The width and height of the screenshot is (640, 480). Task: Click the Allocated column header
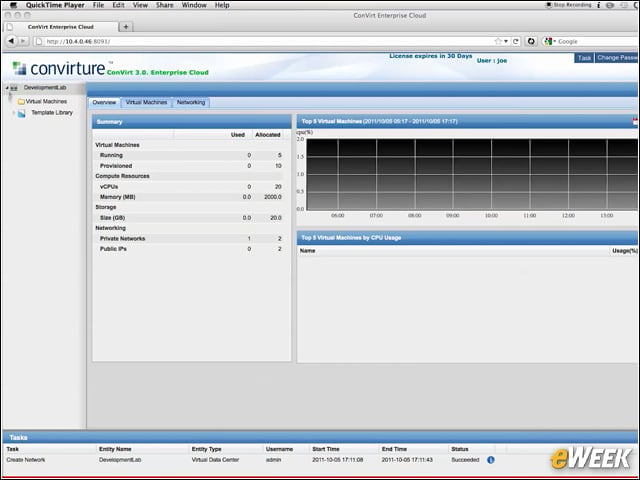pyautogui.click(x=268, y=135)
